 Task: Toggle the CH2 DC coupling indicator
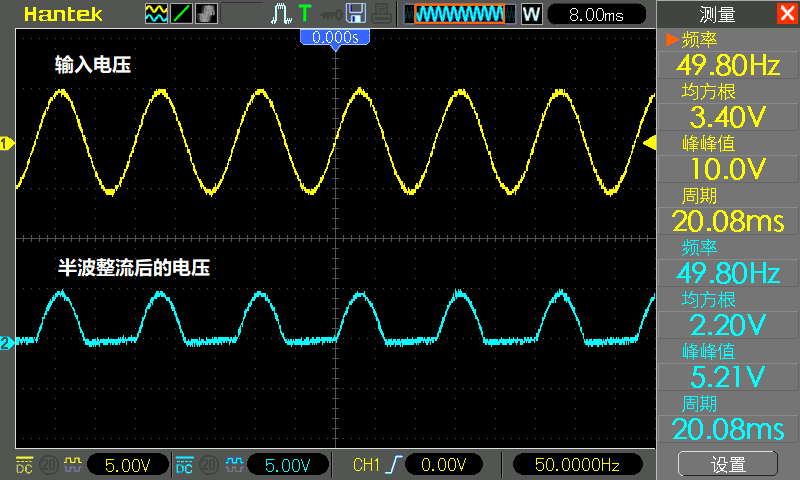[x=184, y=465]
